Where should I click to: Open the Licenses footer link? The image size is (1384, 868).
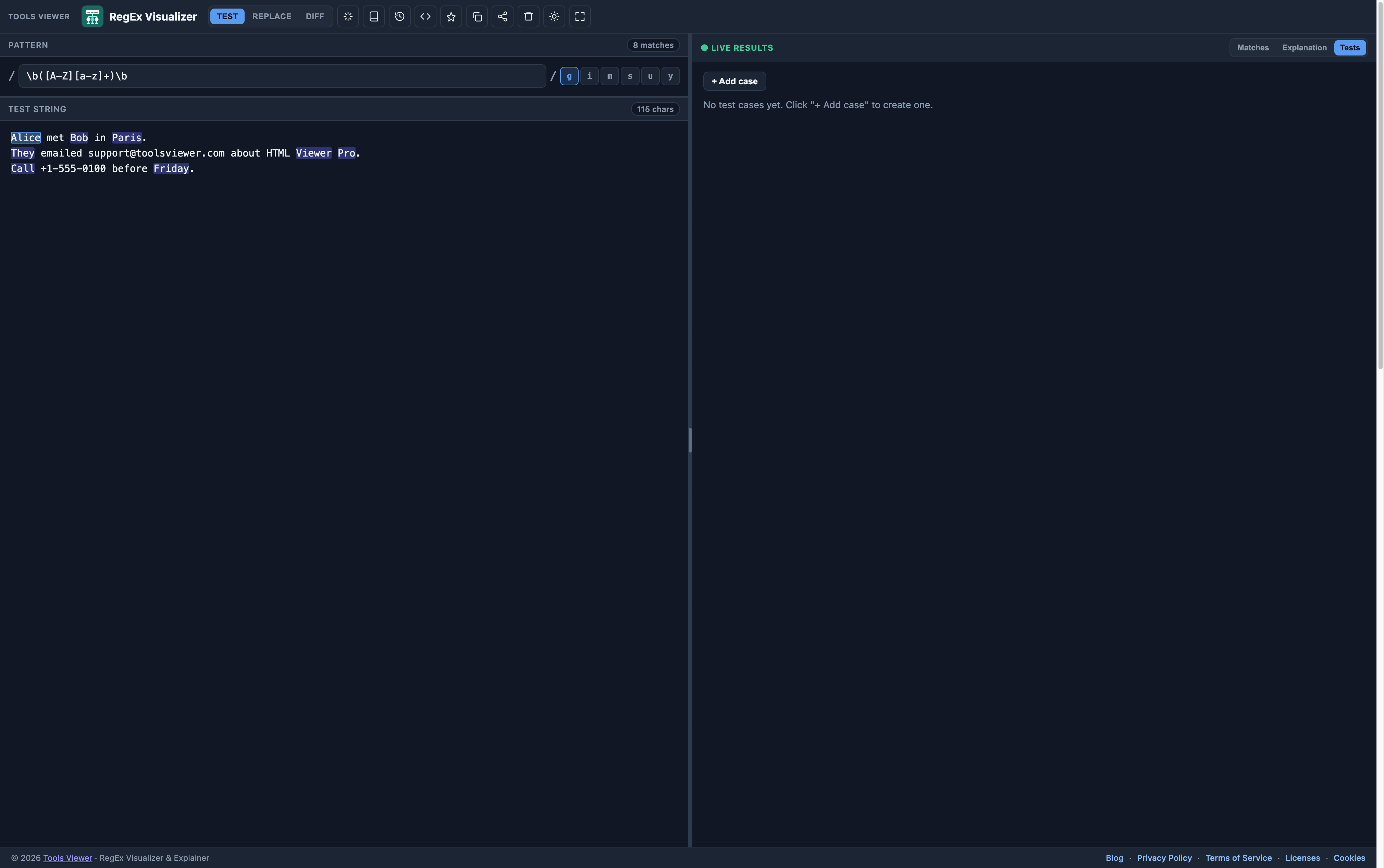[x=1302, y=858]
